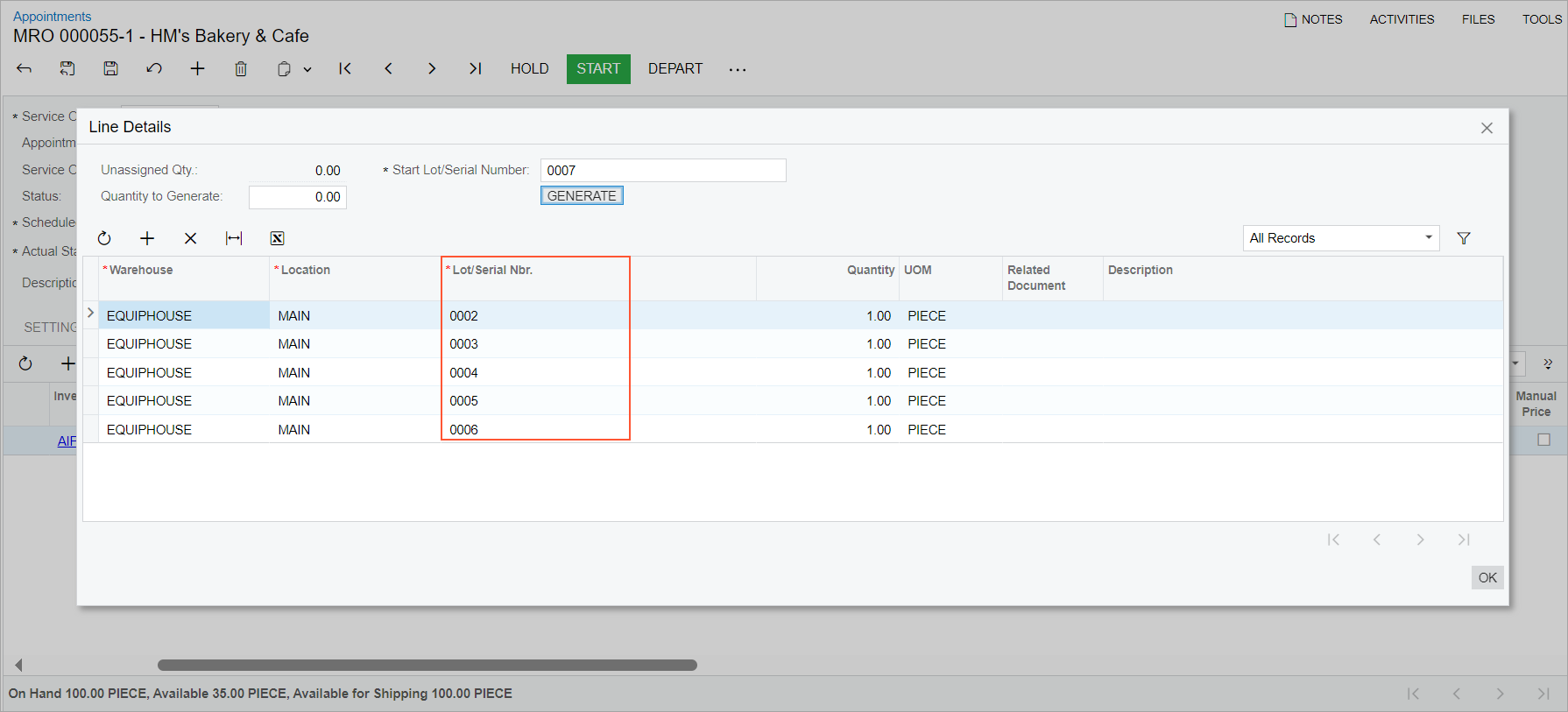Add a new appointment record with plus
Screen dimensions: 1568x712
(197, 68)
